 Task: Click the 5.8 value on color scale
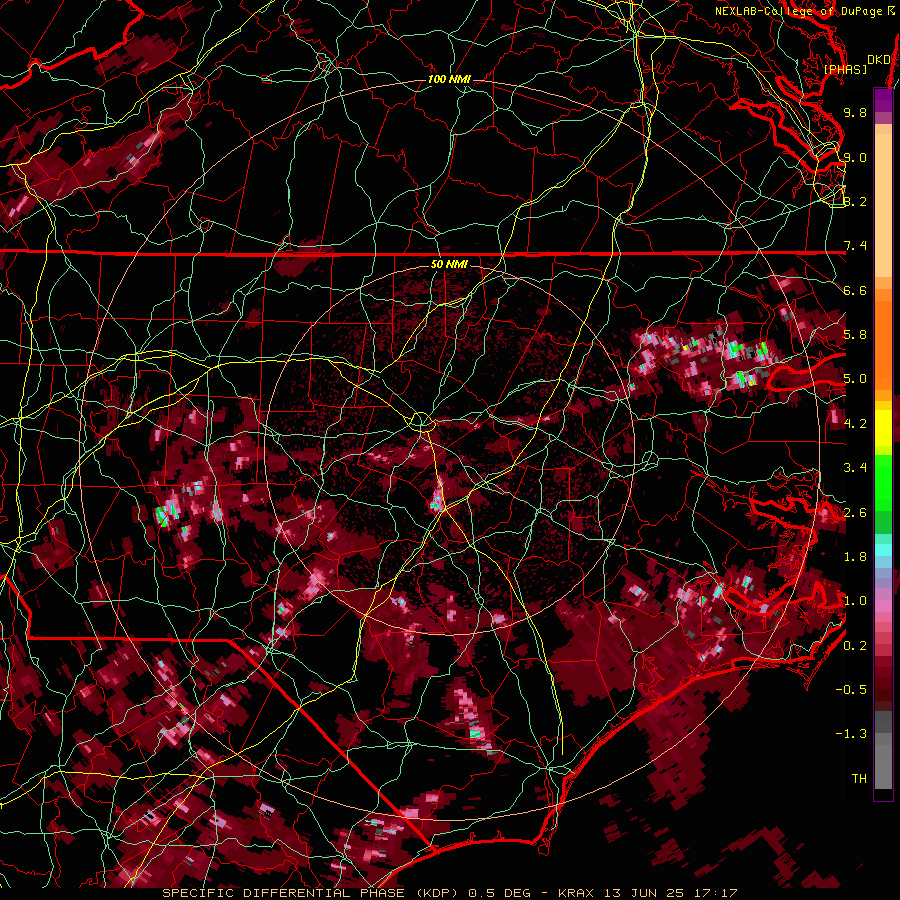click(855, 335)
